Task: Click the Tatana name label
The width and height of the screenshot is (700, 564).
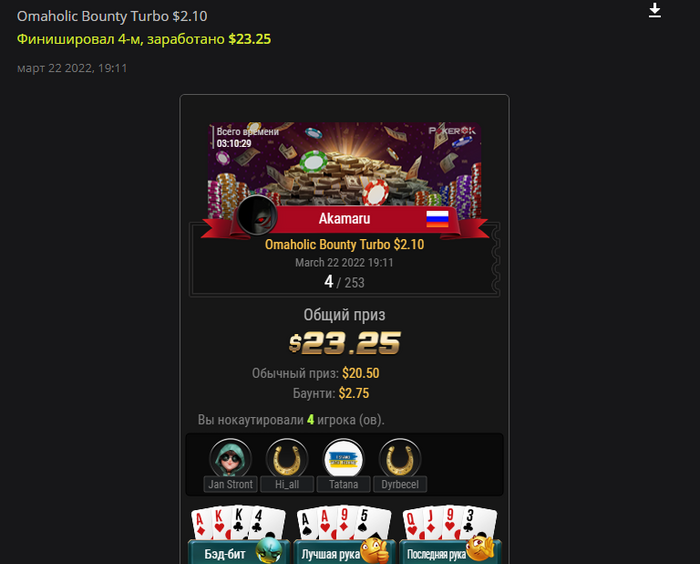Action: point(343,484)
